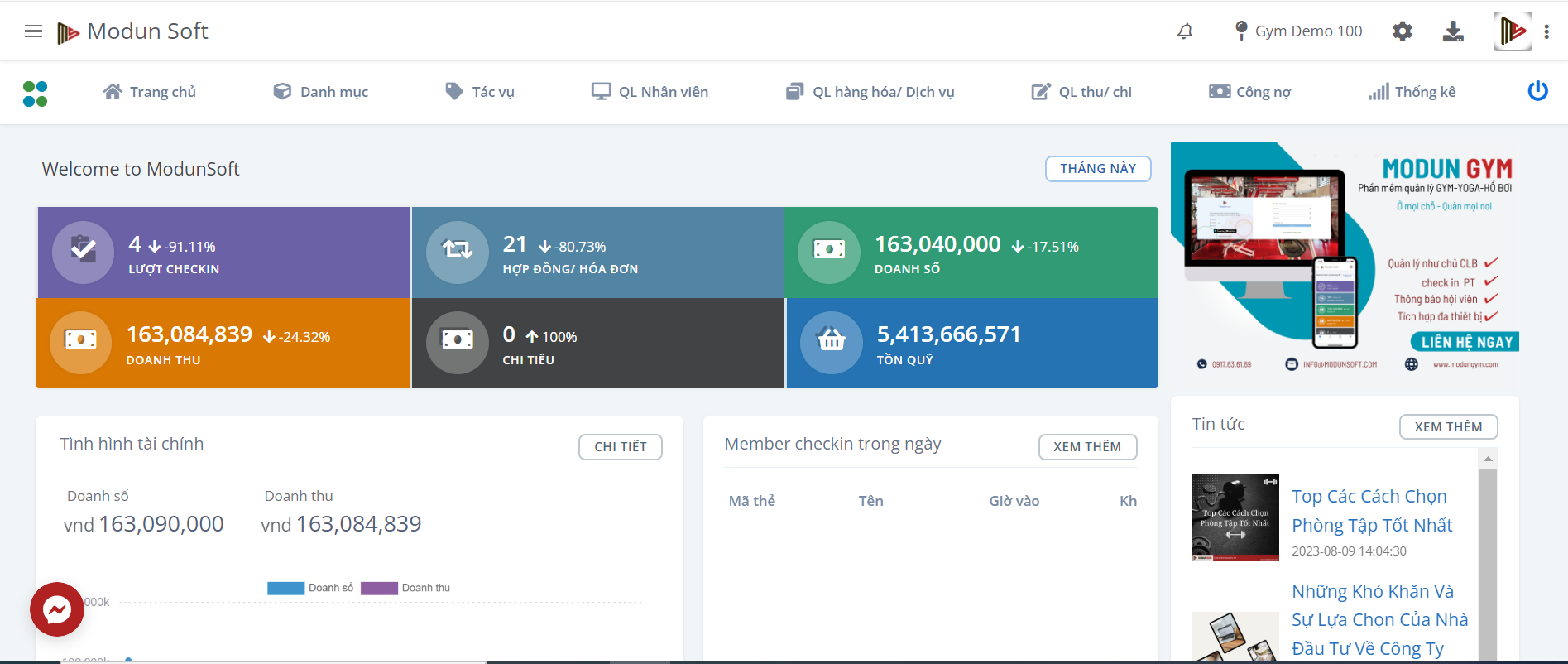Screen dimensions: 1568x664
Task: Expand the Danh mục menu
Action: [x=321, y=92]
